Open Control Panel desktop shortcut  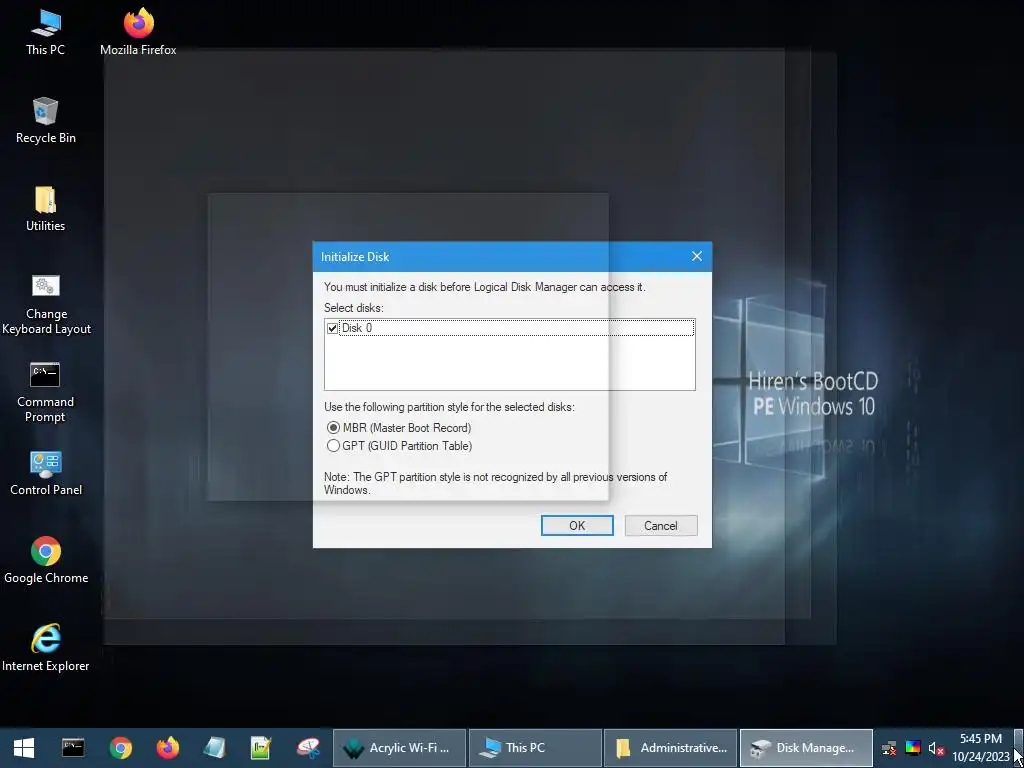[x=46, y=472]
